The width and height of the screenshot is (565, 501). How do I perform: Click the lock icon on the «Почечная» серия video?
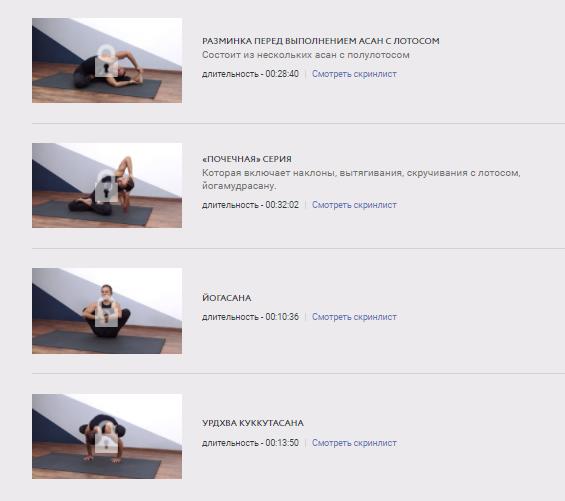coord(106,186)
